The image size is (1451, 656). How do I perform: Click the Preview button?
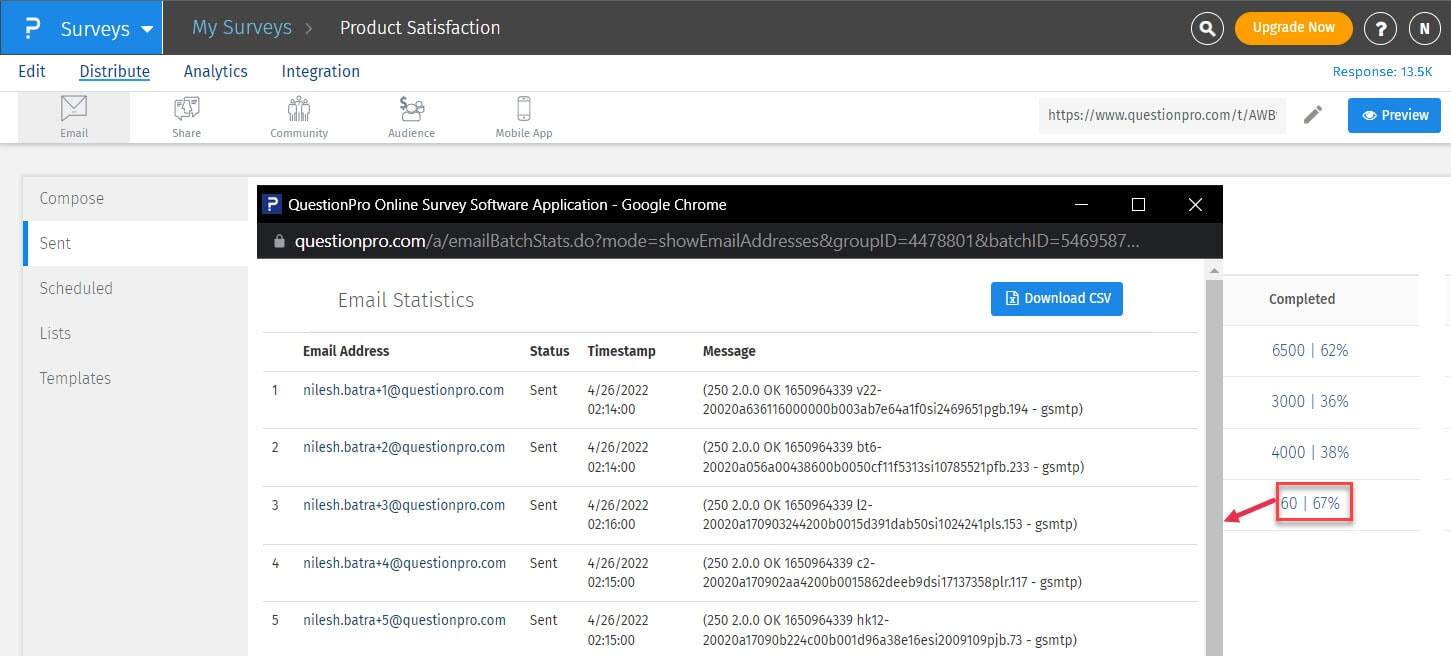click(x=1394, y=115)
